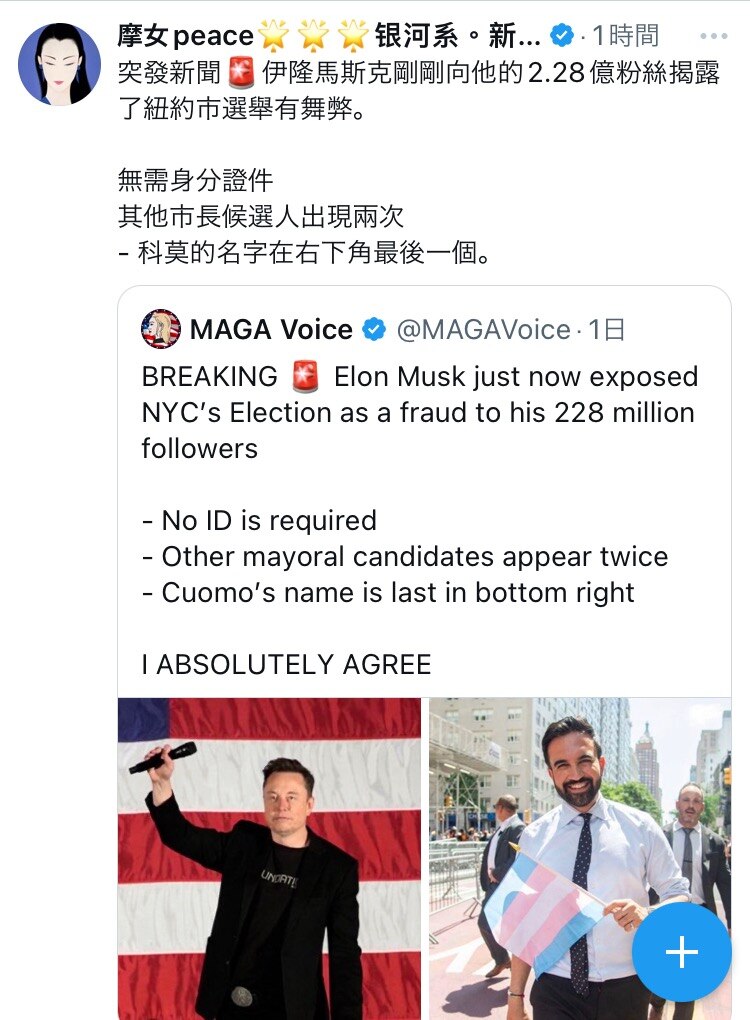Tap the MAGA Voice blue verified checkmark
The width and height of the screenshot is (750, 1020).
(374, 329)
